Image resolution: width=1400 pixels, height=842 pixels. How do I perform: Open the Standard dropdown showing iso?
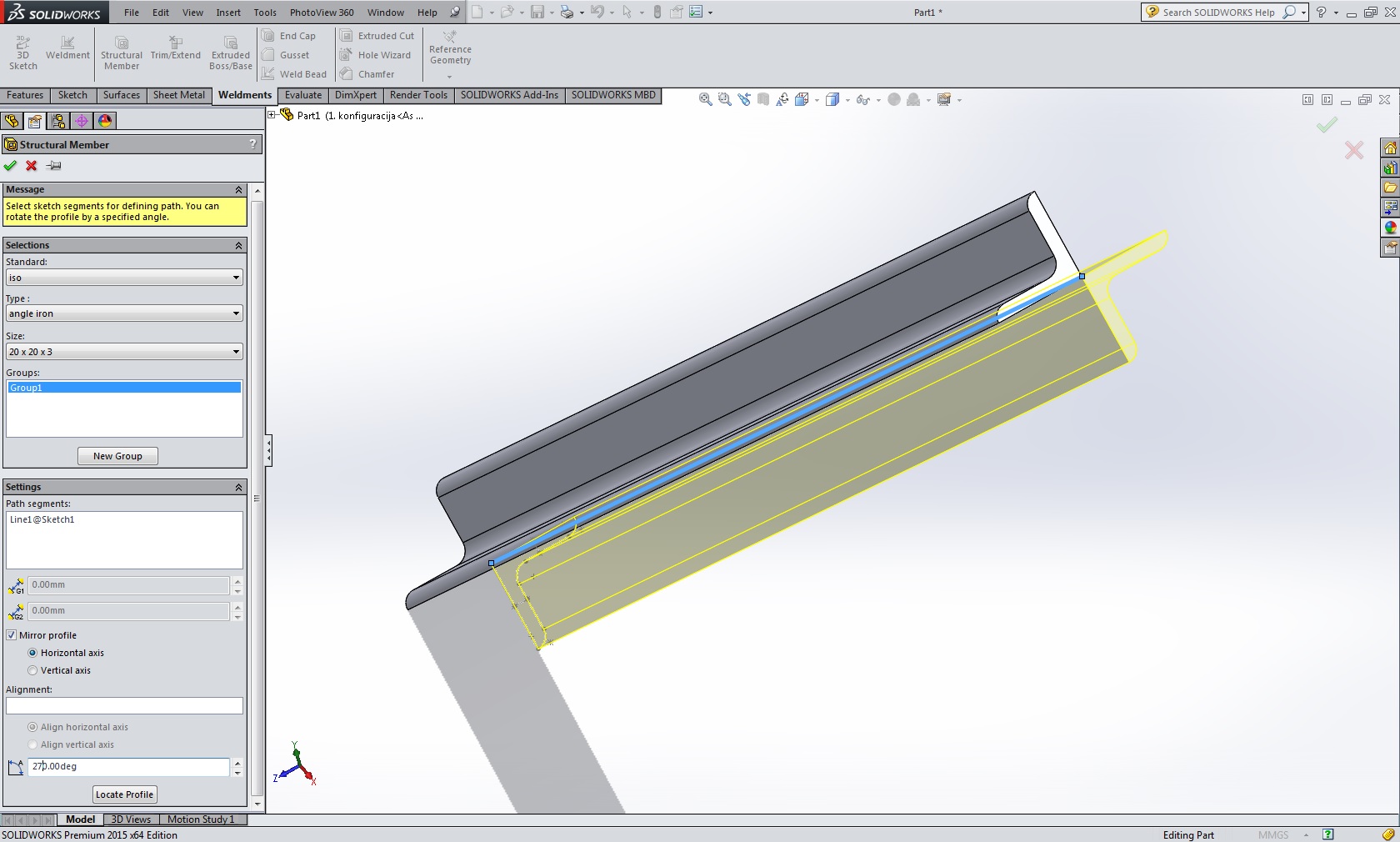124,278
